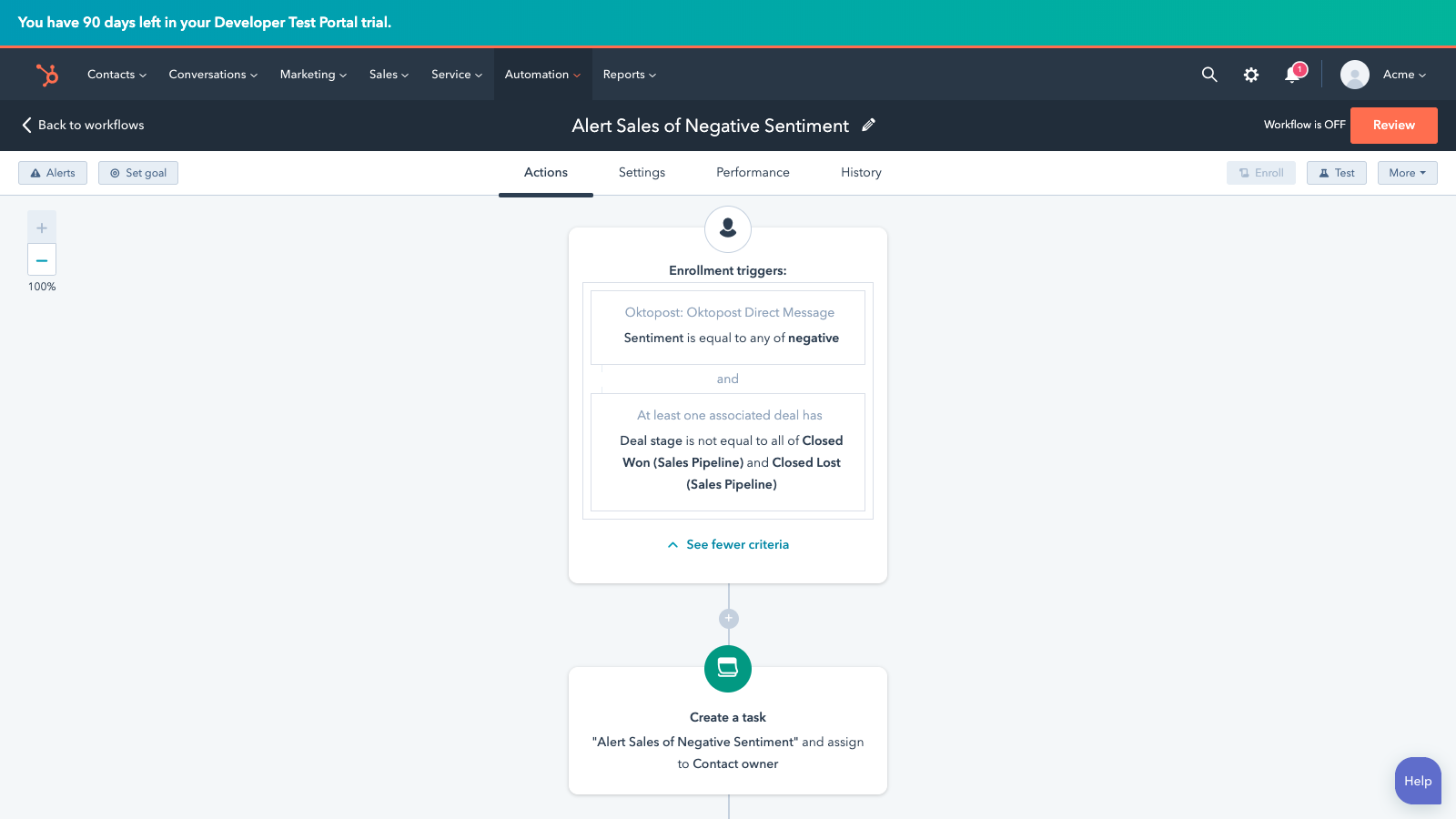Click the enrollment trigger contact icon

728,229
